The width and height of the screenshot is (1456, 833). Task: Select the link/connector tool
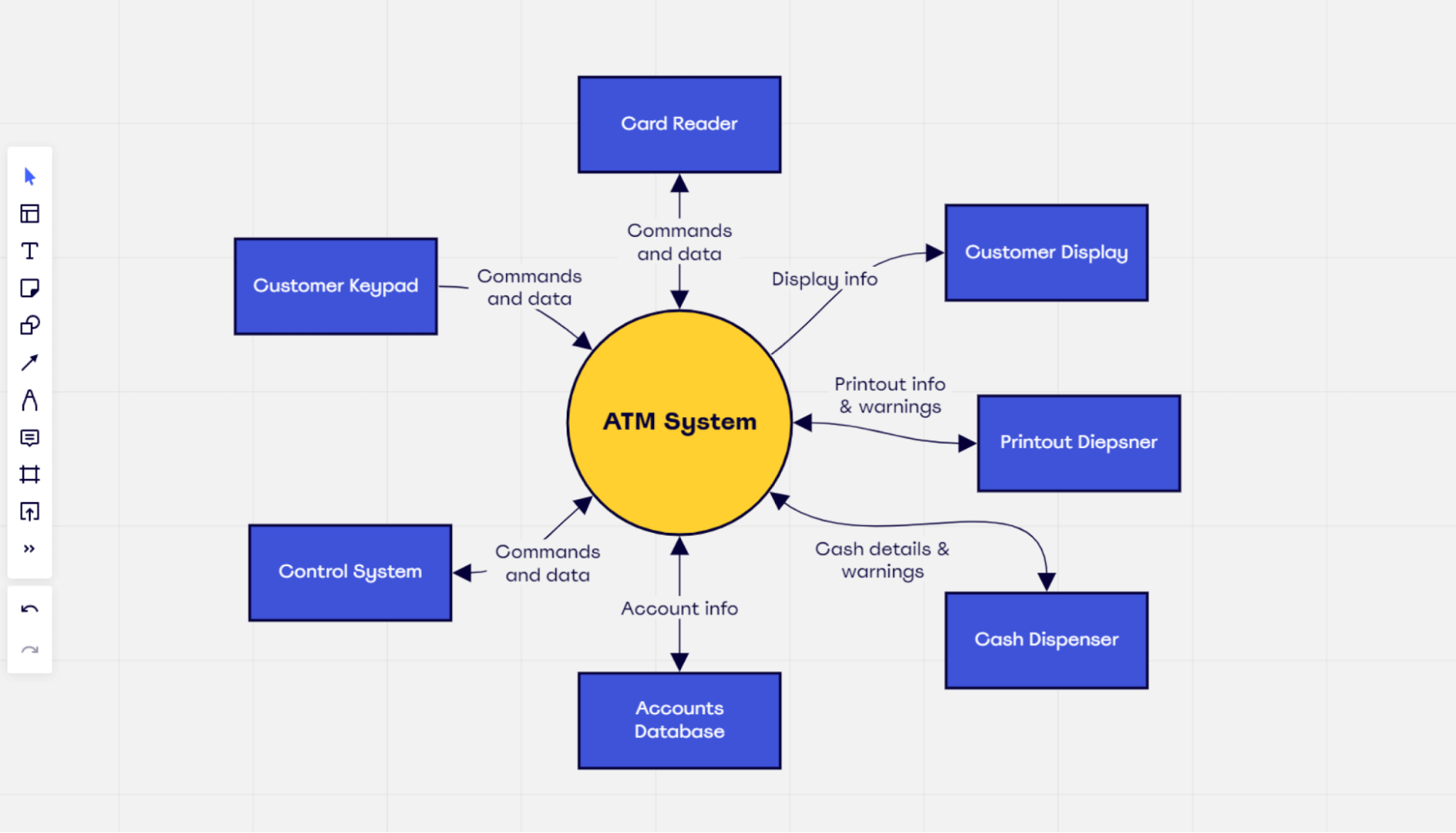29,362
